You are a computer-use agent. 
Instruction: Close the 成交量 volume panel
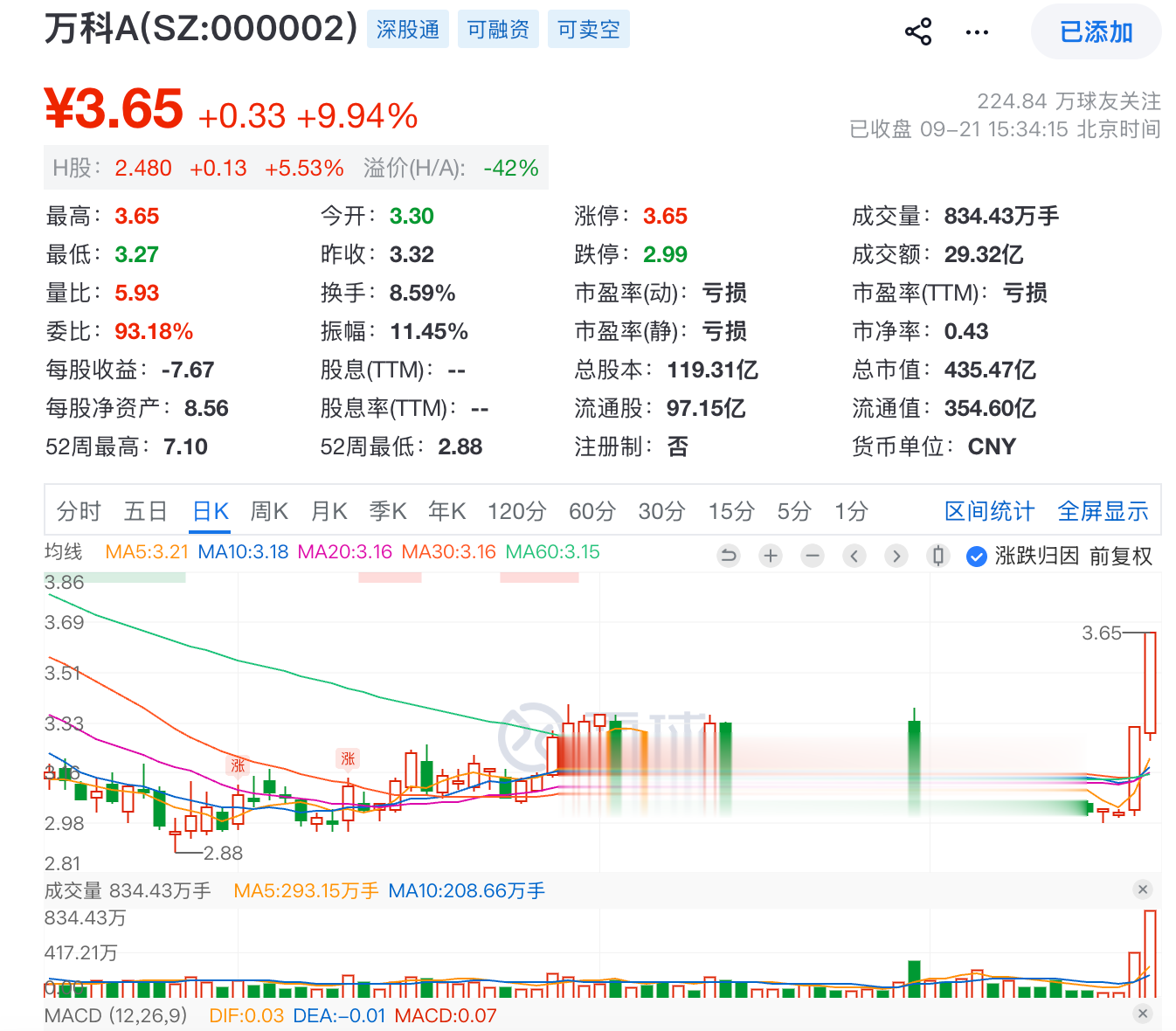pos(1143,889)
